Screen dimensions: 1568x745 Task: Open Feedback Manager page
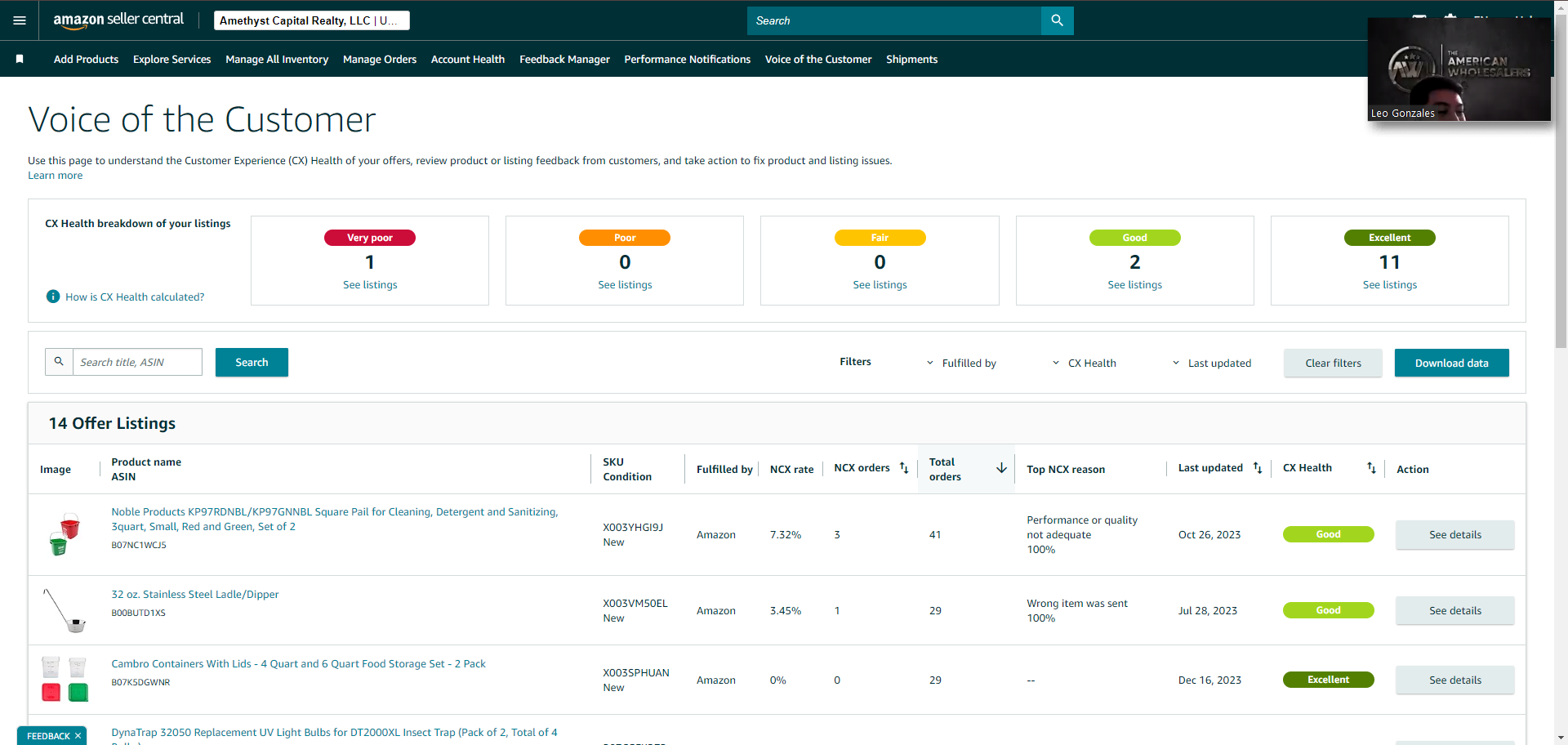[x=564, y=59]
